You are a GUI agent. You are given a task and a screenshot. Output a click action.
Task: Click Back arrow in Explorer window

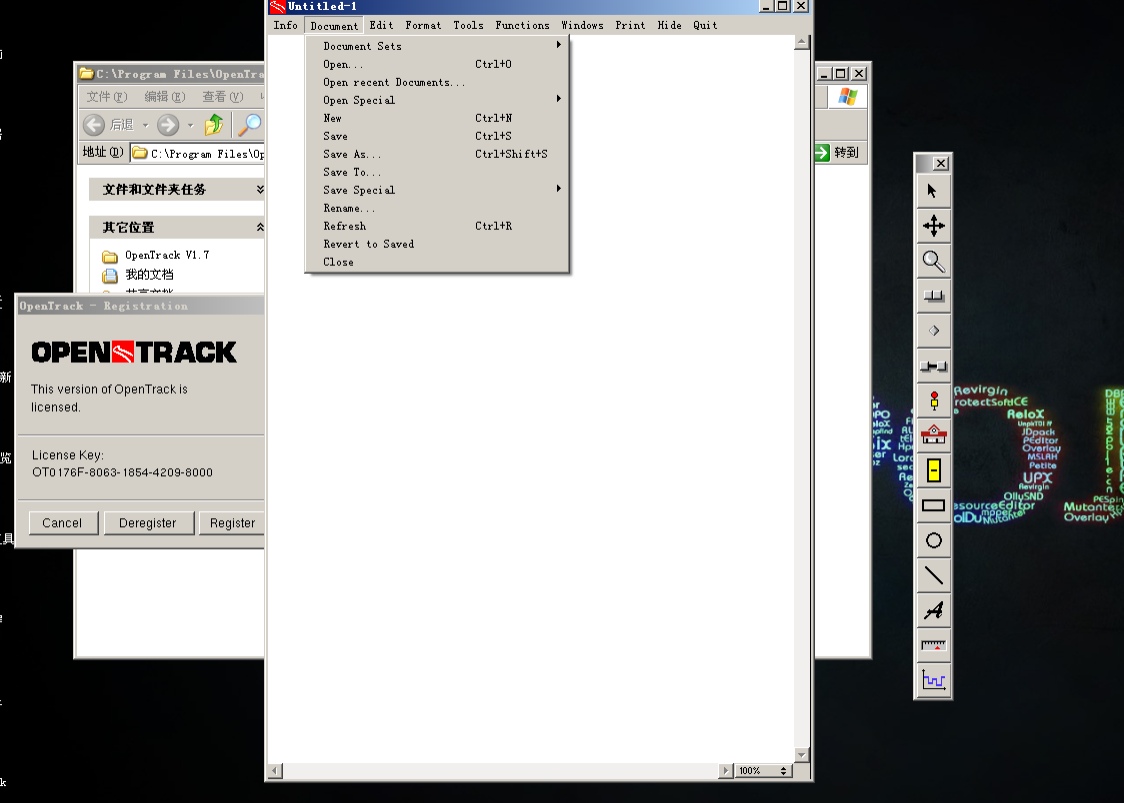pyautogui.click(x=94, y=125)
